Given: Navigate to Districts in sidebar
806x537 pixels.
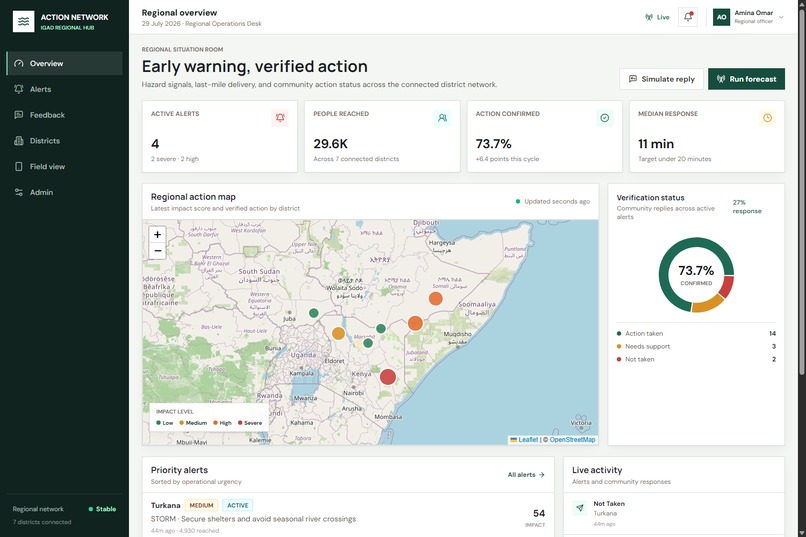Looking at the screenshot, I should [64, 140].
